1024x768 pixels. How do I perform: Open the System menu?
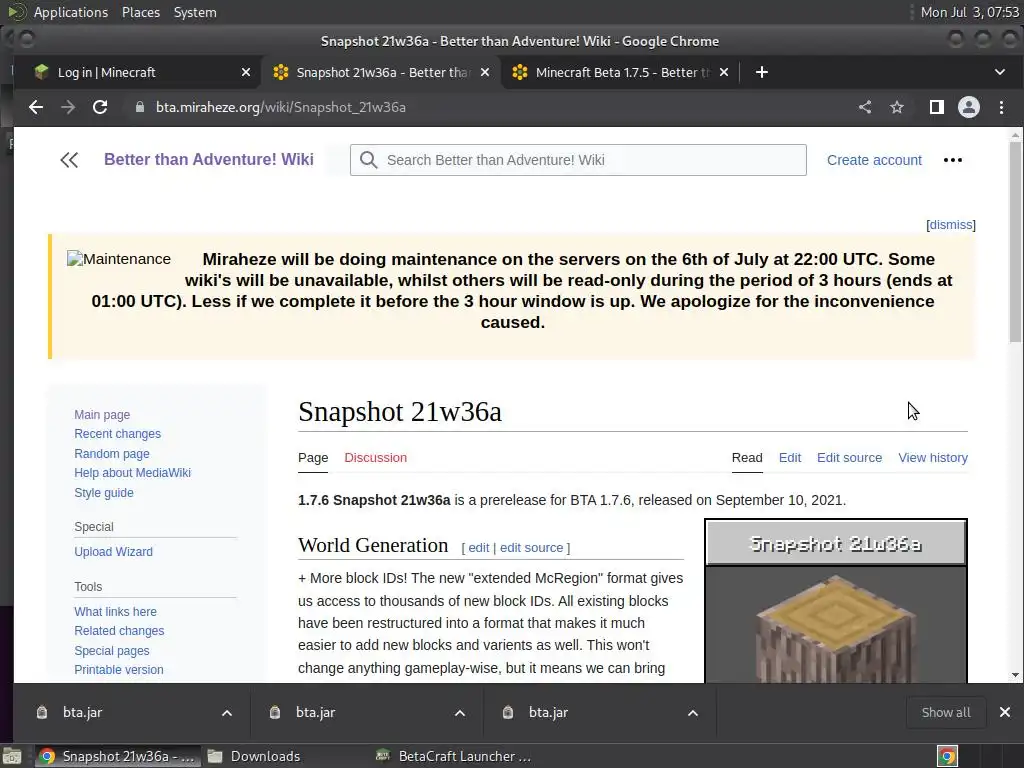pyautogui.click(x=195, y=12)
